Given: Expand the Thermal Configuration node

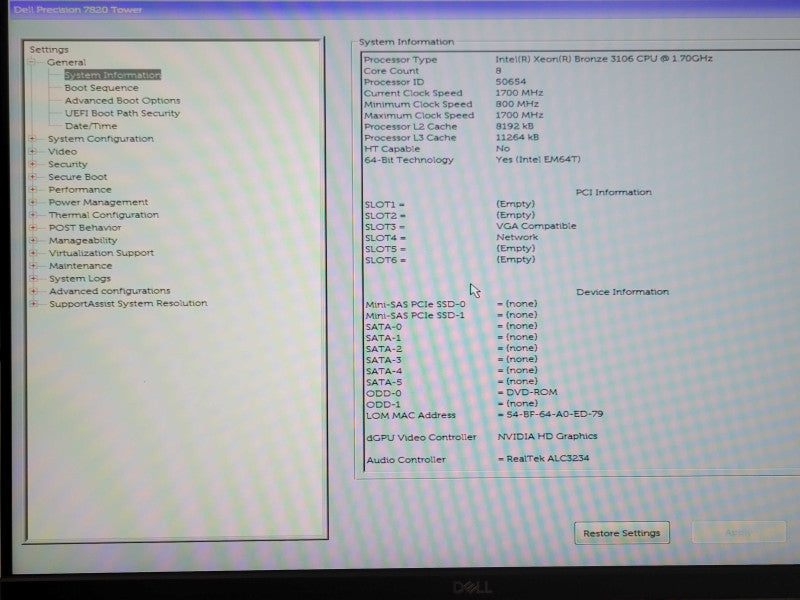Looking at the screenshot, I should click(33, 215).
